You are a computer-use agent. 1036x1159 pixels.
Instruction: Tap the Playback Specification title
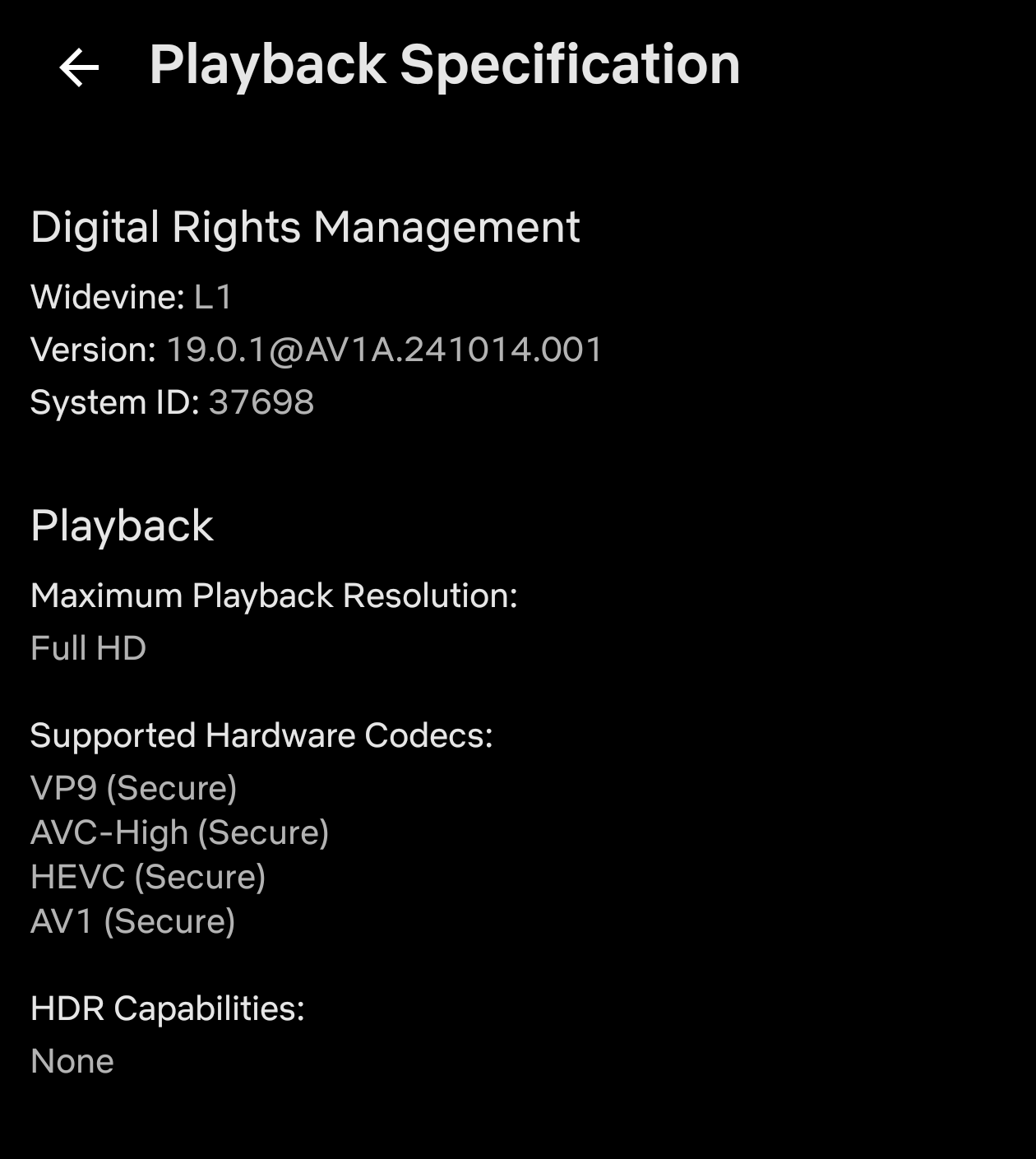(x=444, y=65)
